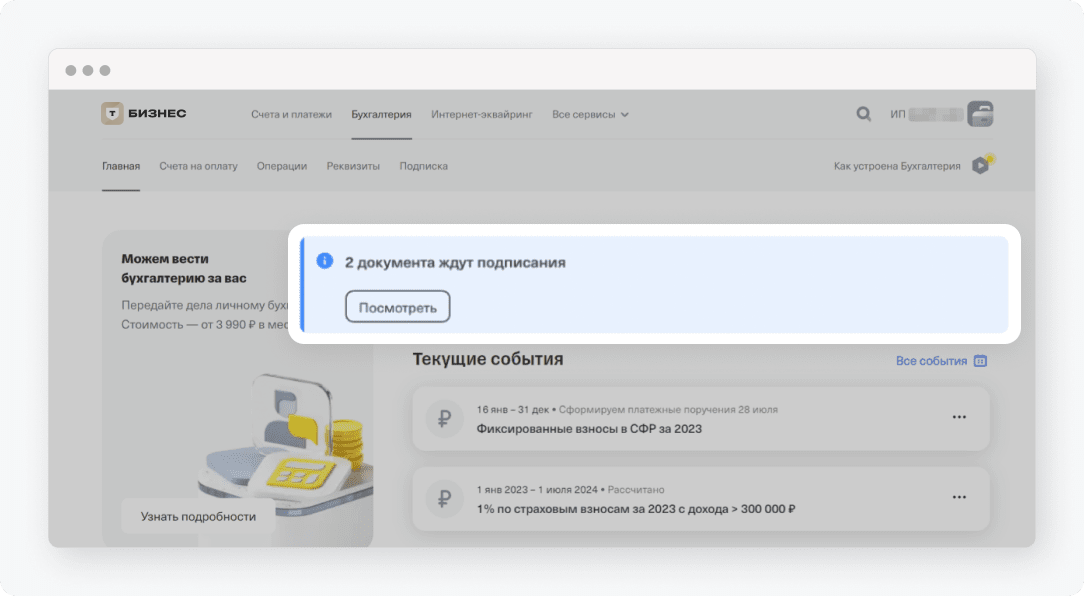Switch to the Счета на оплату tab
This screenshot has height=596, width=1084.
198,166
